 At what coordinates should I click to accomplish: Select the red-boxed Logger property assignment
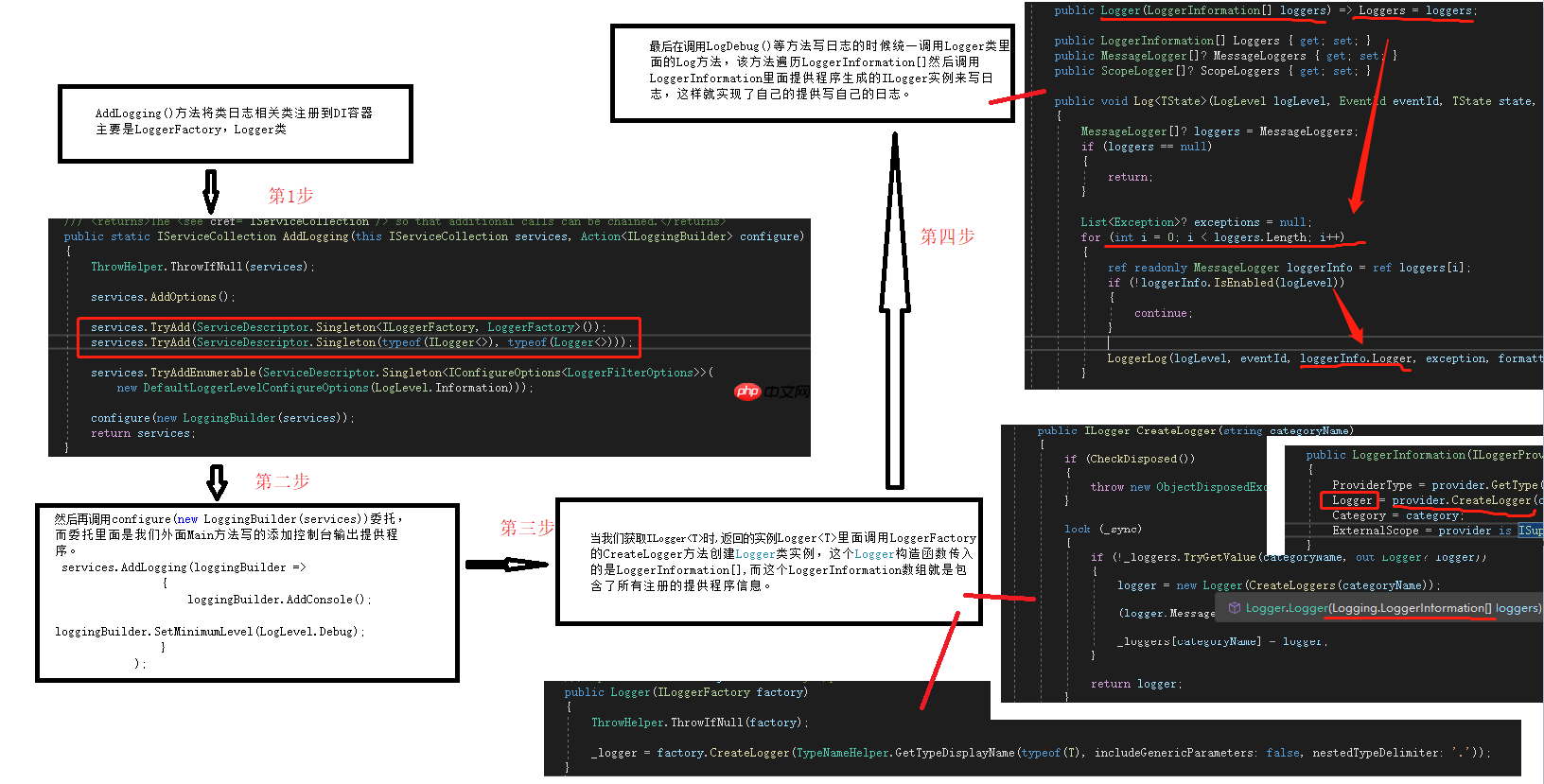[1350, 500]
